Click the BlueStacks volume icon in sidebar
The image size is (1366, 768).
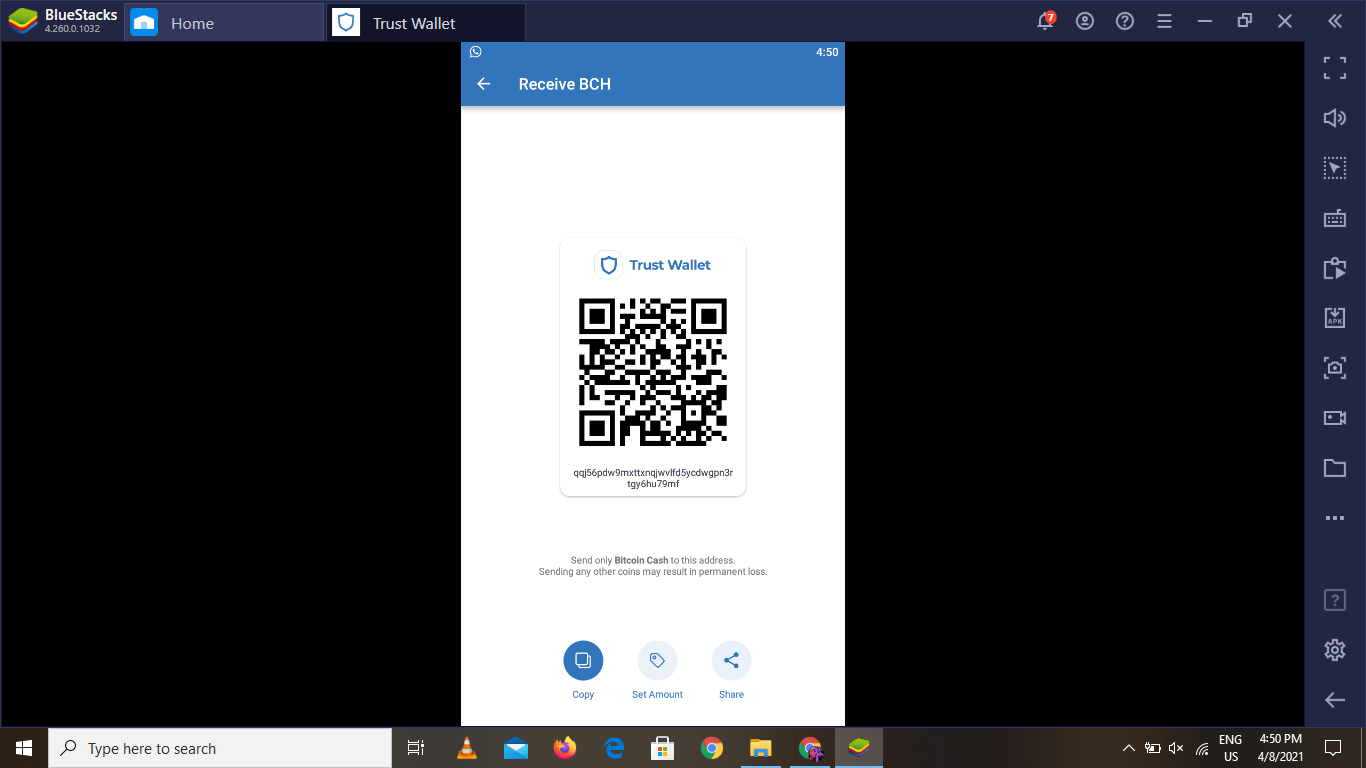click(1335, 118)
